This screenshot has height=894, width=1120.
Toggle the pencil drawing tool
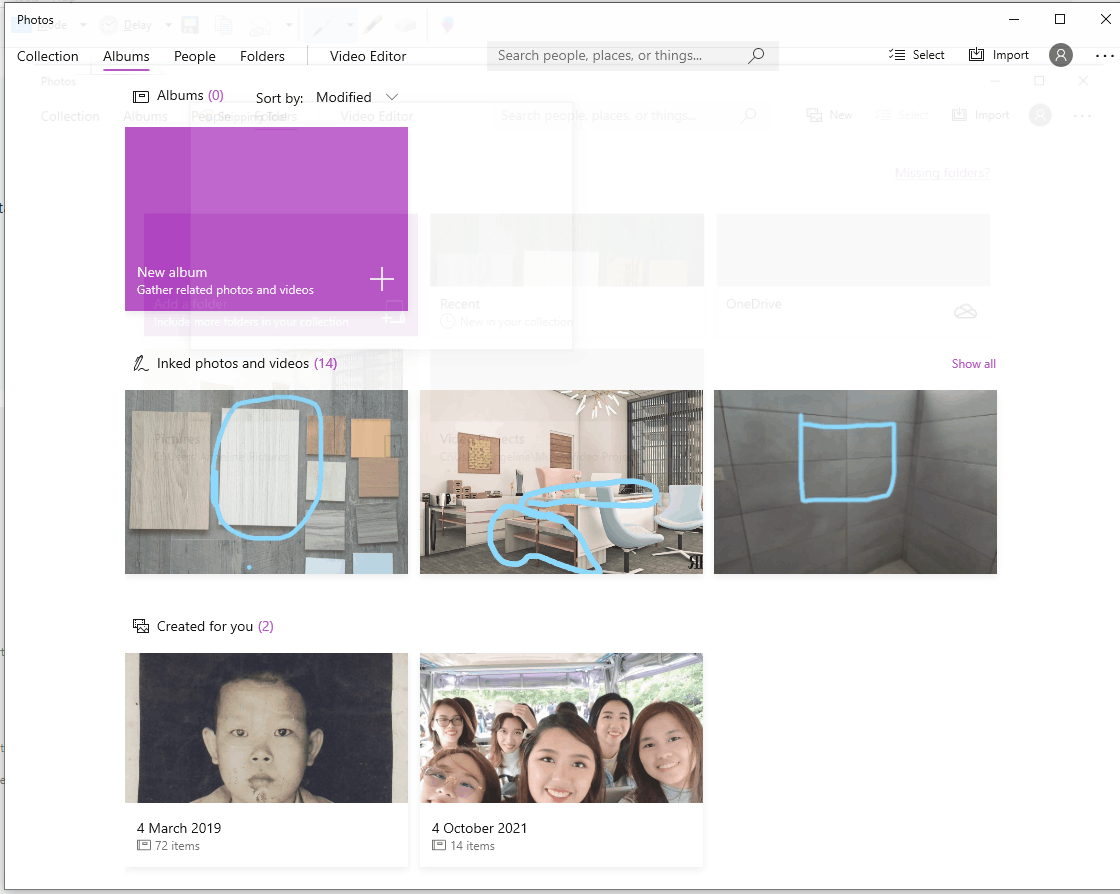(x=370, y=24)
